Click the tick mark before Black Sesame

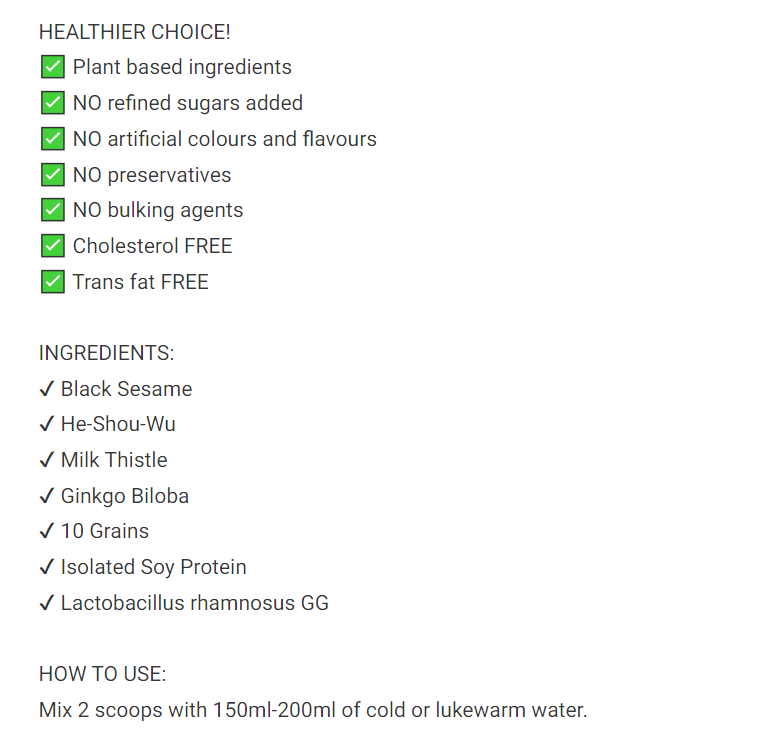click(x=47, y=388)
